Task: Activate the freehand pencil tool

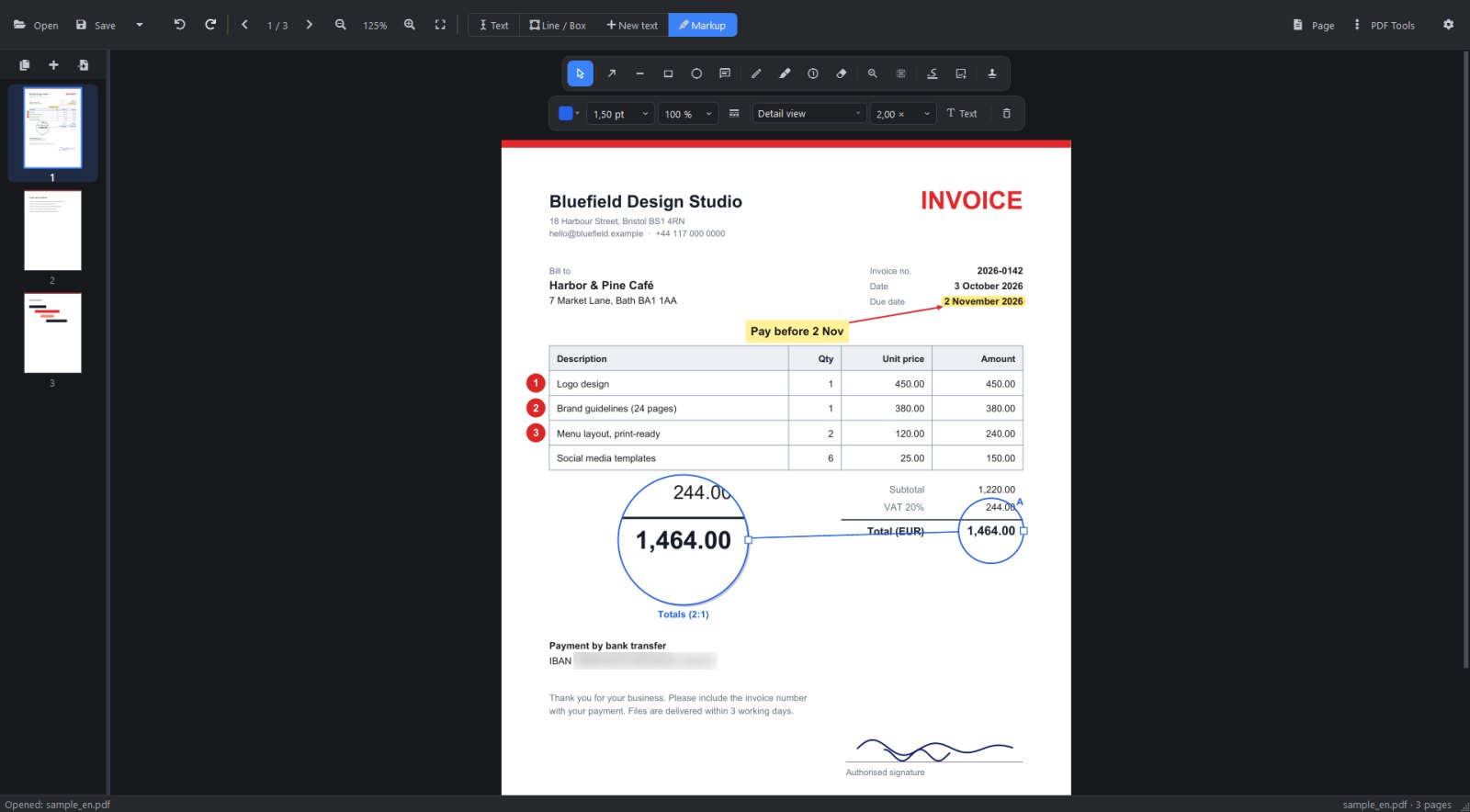Action: pyautogui.click(x=756, y=73)
